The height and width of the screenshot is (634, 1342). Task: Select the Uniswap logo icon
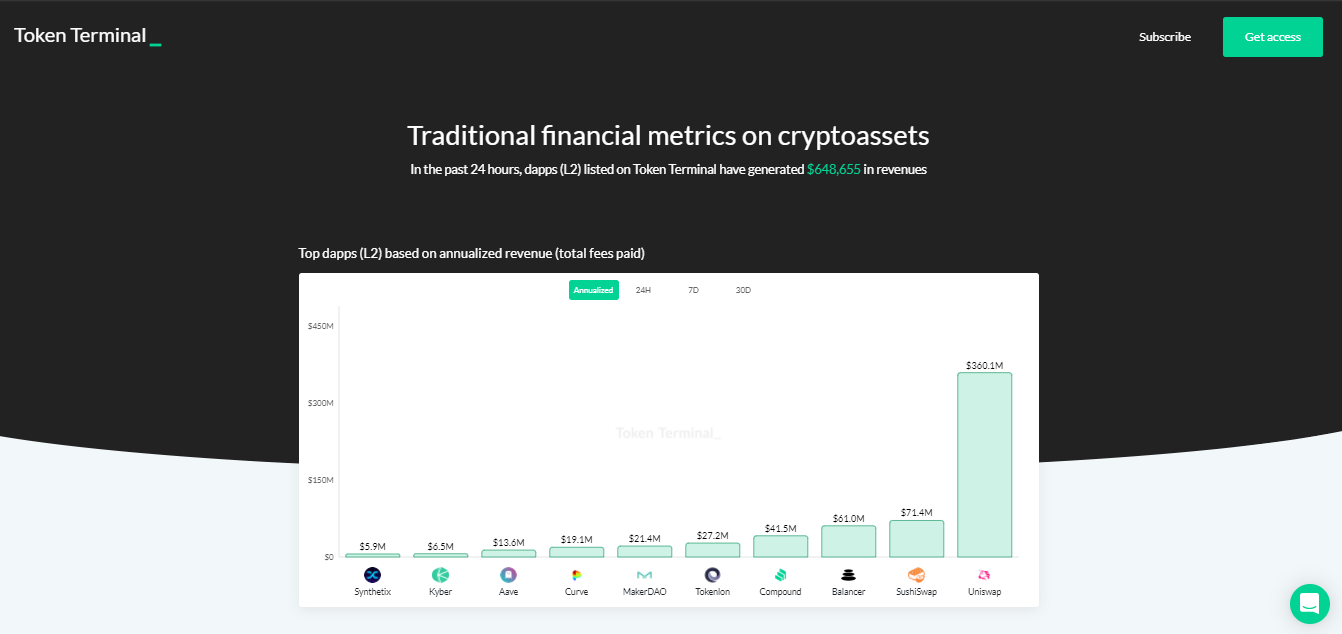(x=984, y=575)
